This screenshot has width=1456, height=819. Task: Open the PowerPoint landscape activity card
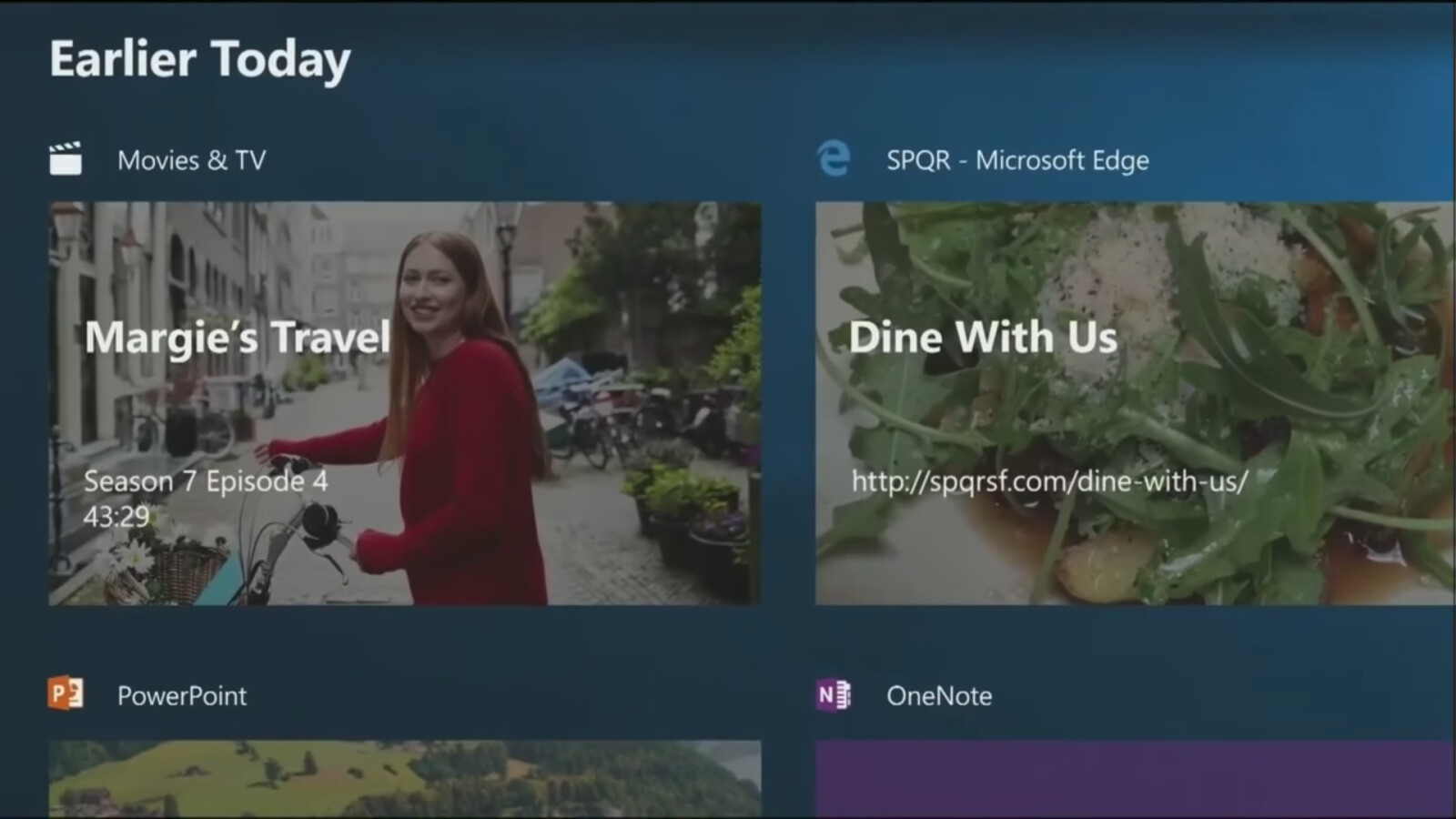(x=405, y=779)
